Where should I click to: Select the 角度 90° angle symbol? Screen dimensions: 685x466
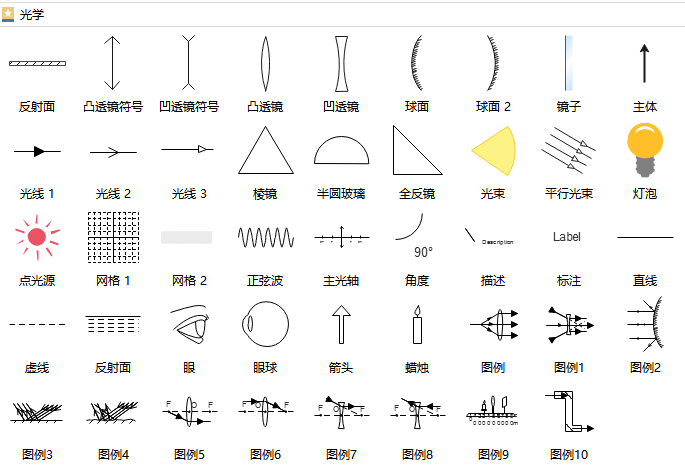[x=414, y=236]
